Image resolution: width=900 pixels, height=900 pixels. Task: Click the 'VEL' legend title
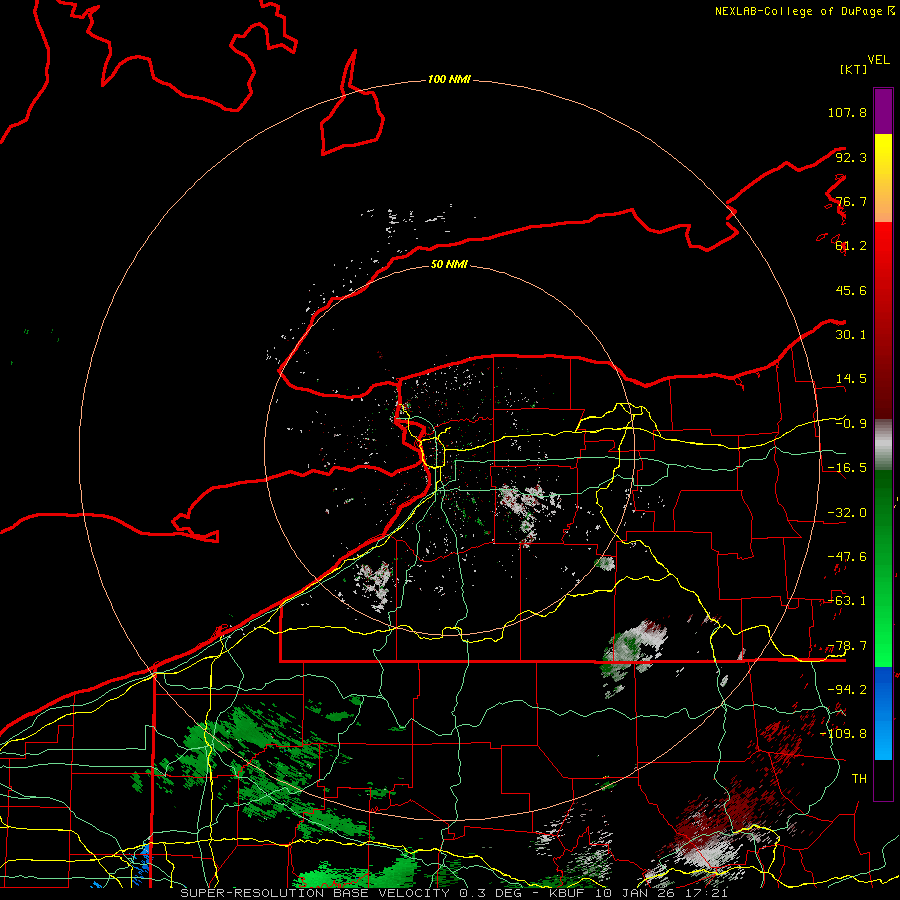click(x=878, y=60)
